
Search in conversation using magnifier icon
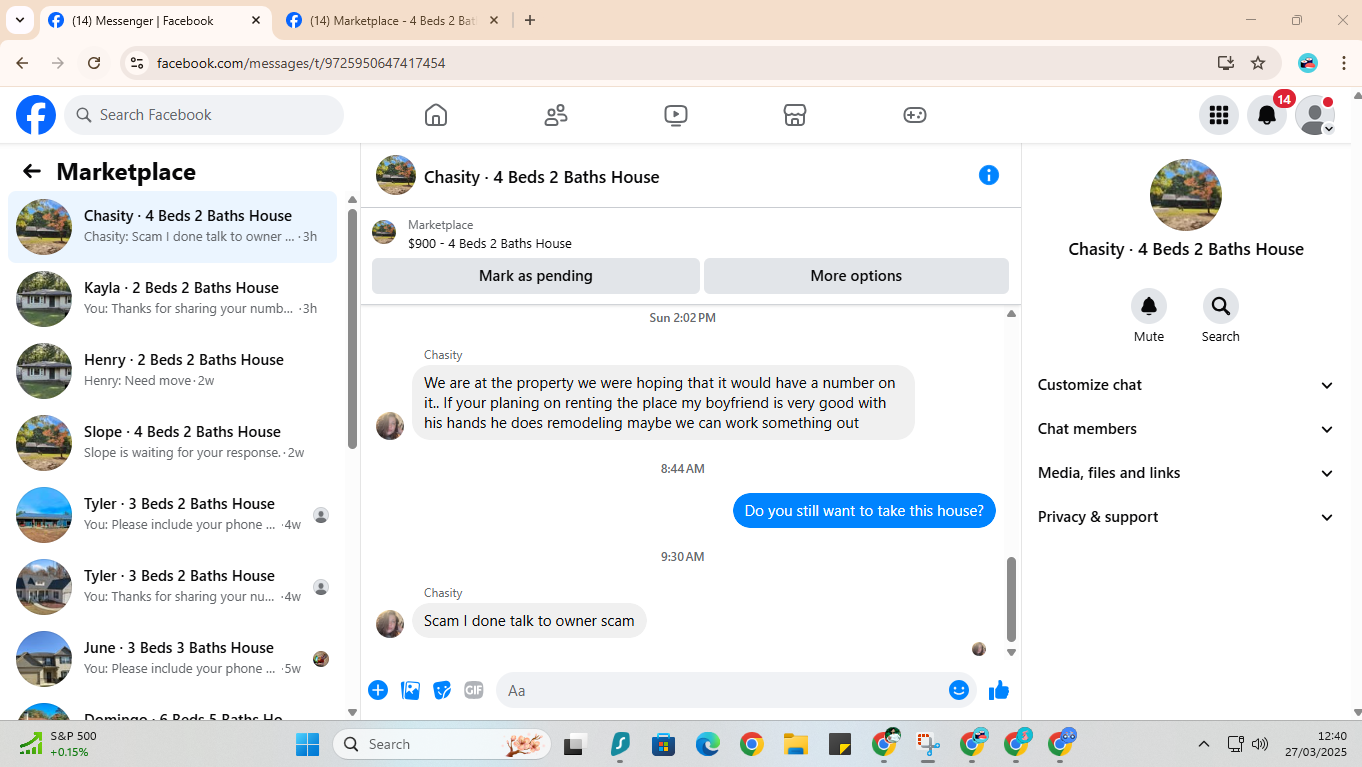[x=1221, y=306]
